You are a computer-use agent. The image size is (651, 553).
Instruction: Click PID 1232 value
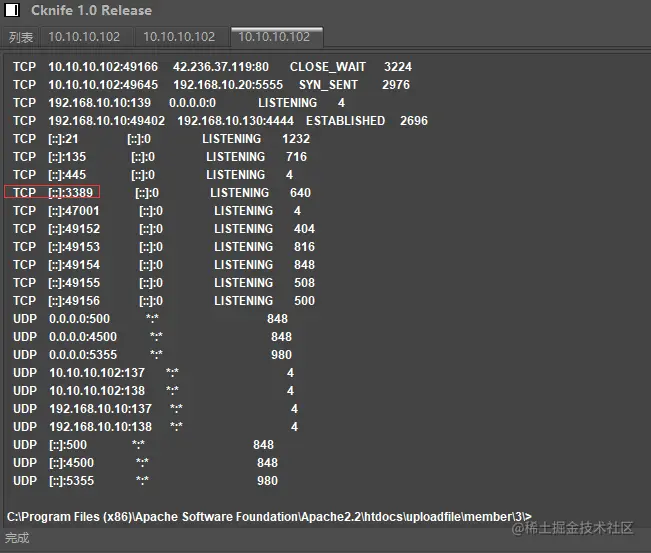click(x=296, y=139)
